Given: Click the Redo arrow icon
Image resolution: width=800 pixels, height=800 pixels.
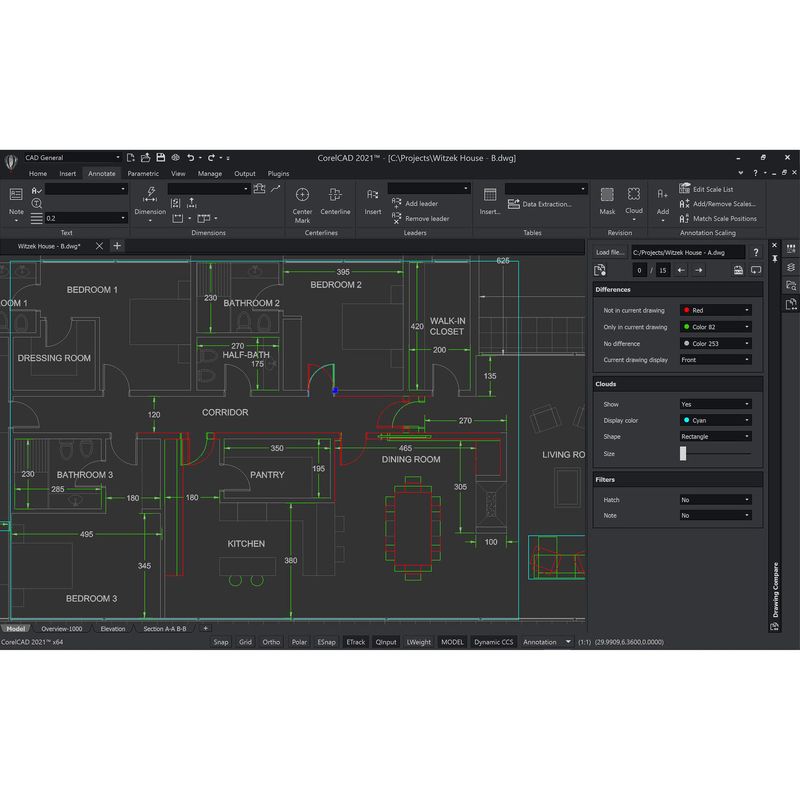Looking at the screenshot, I should tap(211, 158).
